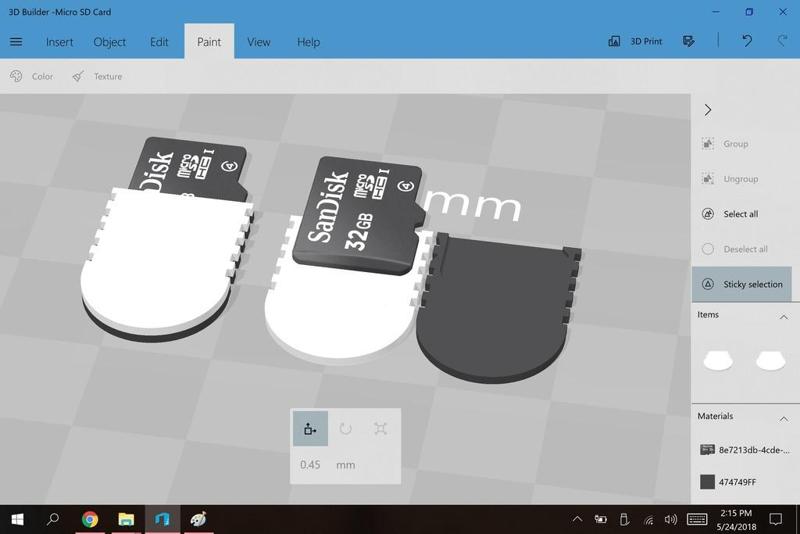The width and height of the screenshot is (800, 534).
Task: Open the taskbar search
Action: point(53,519)
